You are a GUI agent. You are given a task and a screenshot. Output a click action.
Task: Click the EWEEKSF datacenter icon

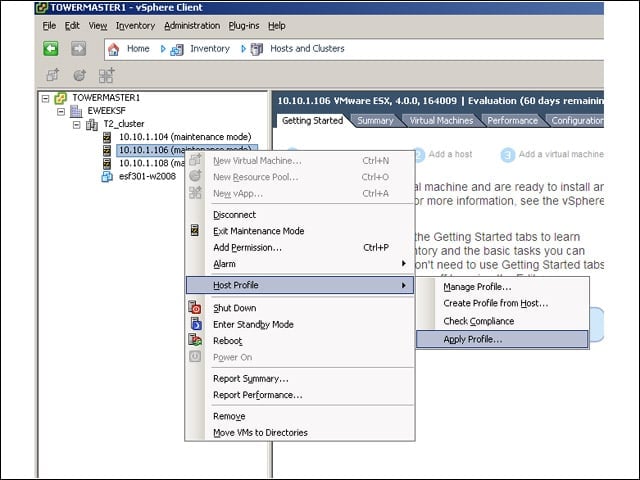point(76,111)
